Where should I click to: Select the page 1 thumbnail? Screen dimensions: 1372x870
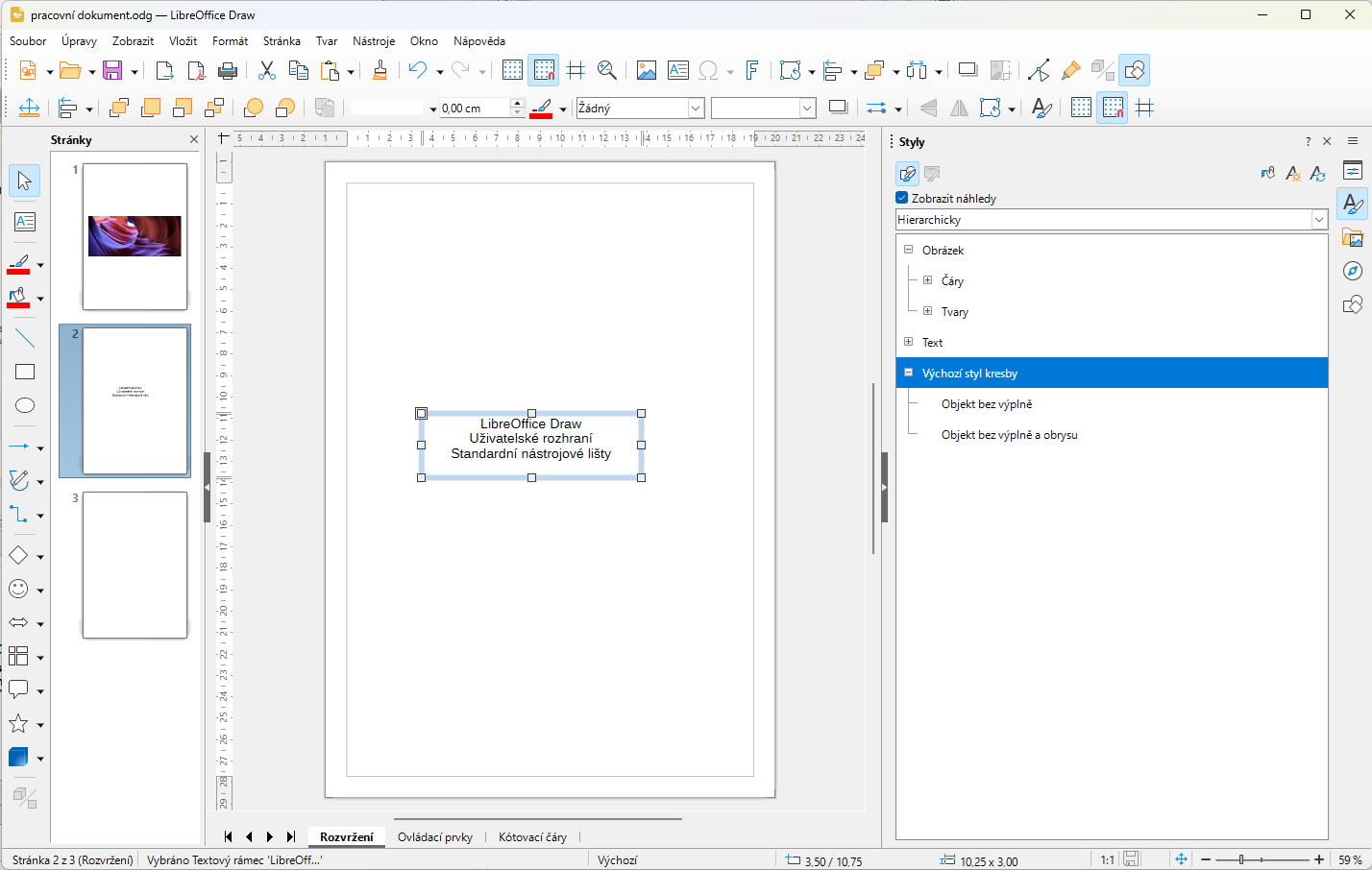(x=135, y=236)
